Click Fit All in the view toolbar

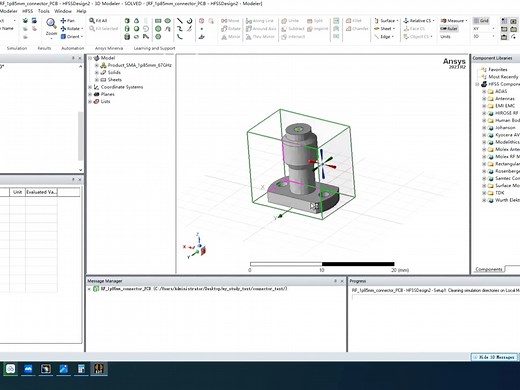pyautogui.click(x=98, y=21)
